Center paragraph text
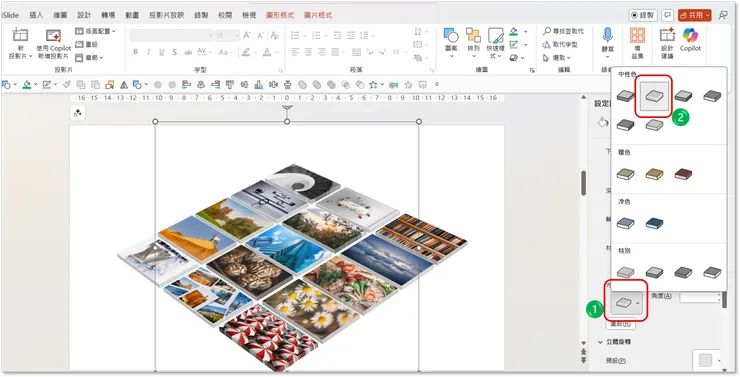The image size is (740, 377). tap(309, 52)
